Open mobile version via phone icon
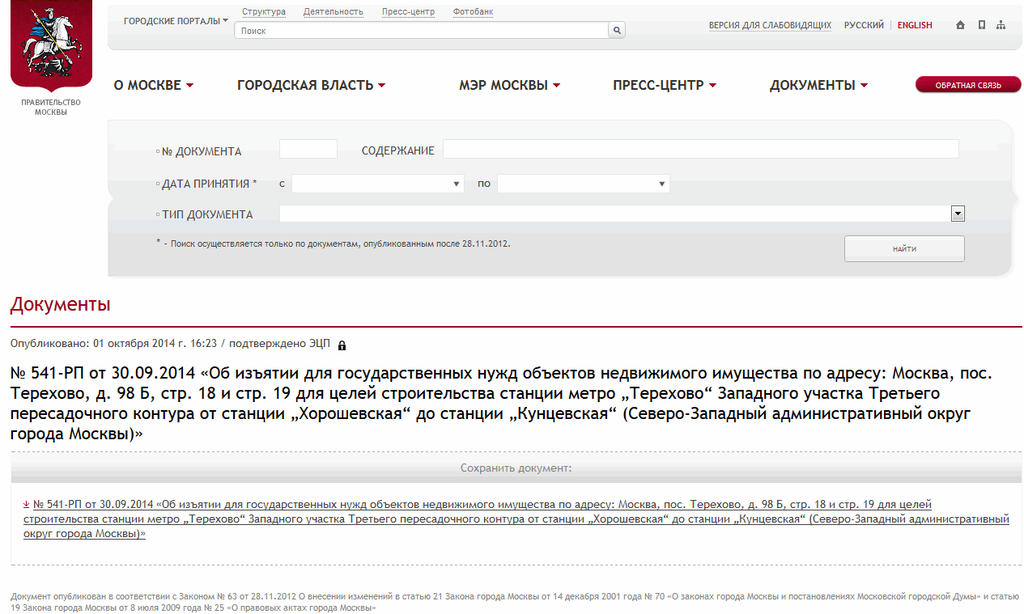 click(981, 25)
